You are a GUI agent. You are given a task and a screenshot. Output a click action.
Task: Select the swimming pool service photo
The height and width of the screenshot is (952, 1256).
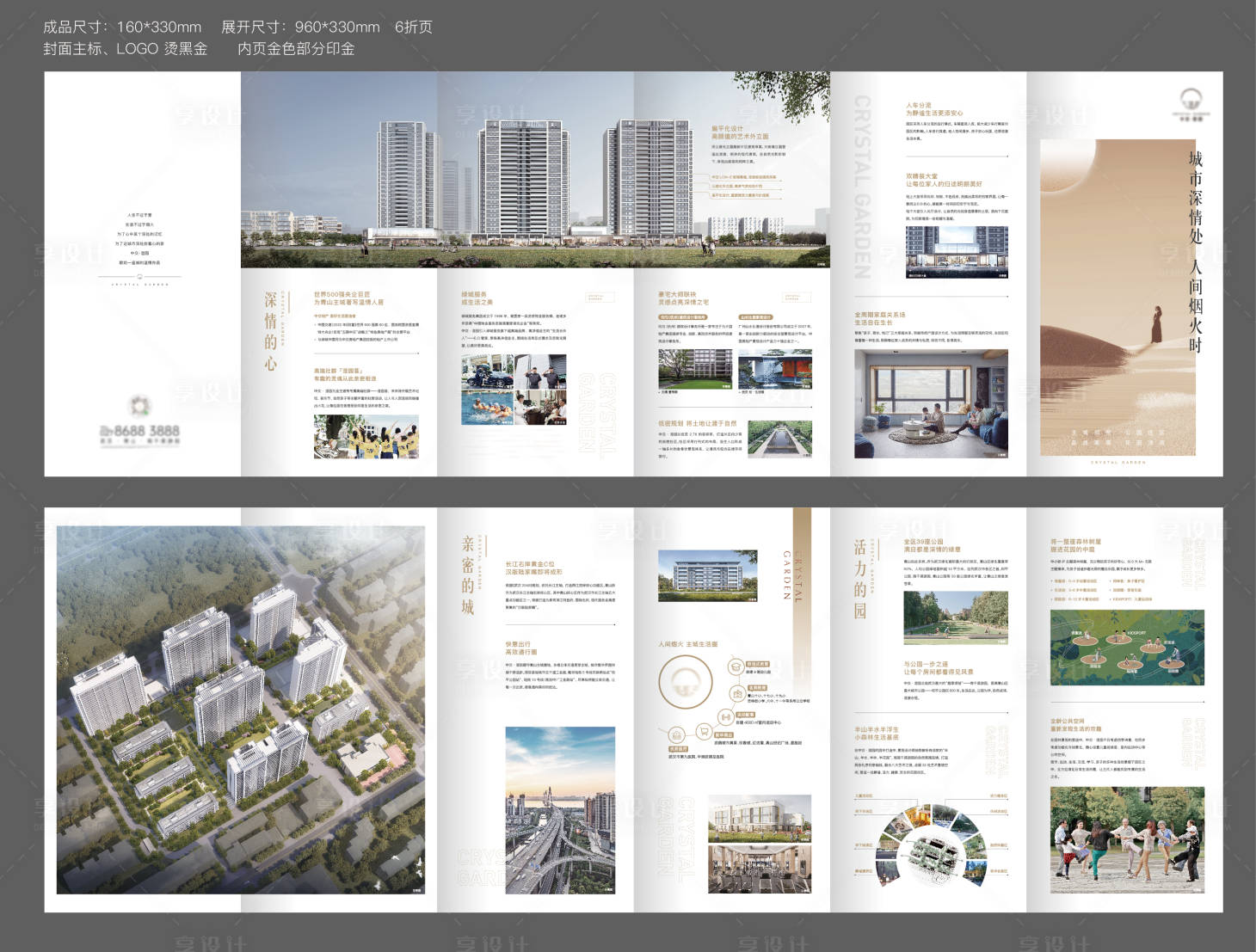click(487, 408)
